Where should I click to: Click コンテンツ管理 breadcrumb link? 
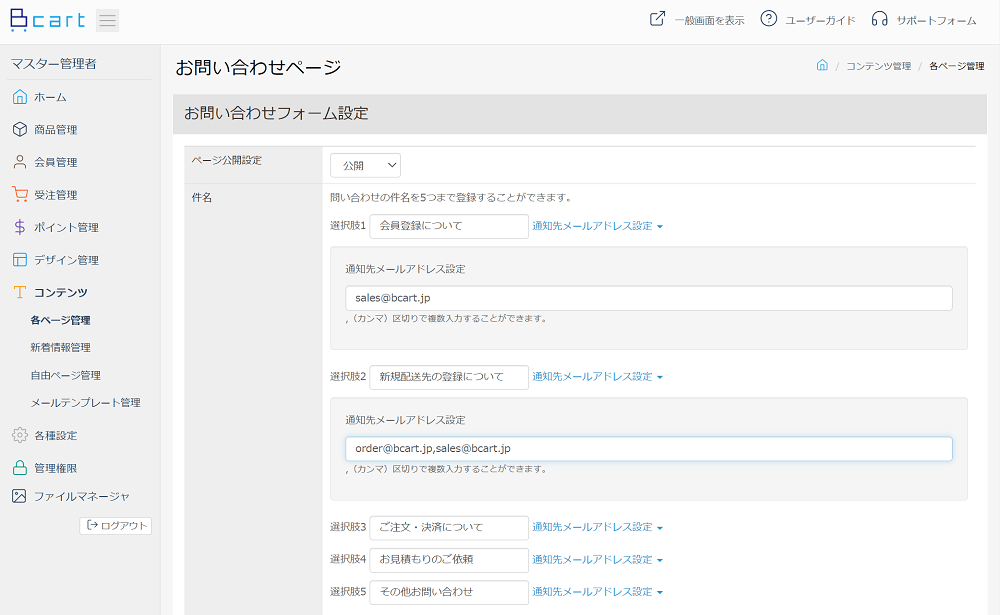tap(878, 66)
